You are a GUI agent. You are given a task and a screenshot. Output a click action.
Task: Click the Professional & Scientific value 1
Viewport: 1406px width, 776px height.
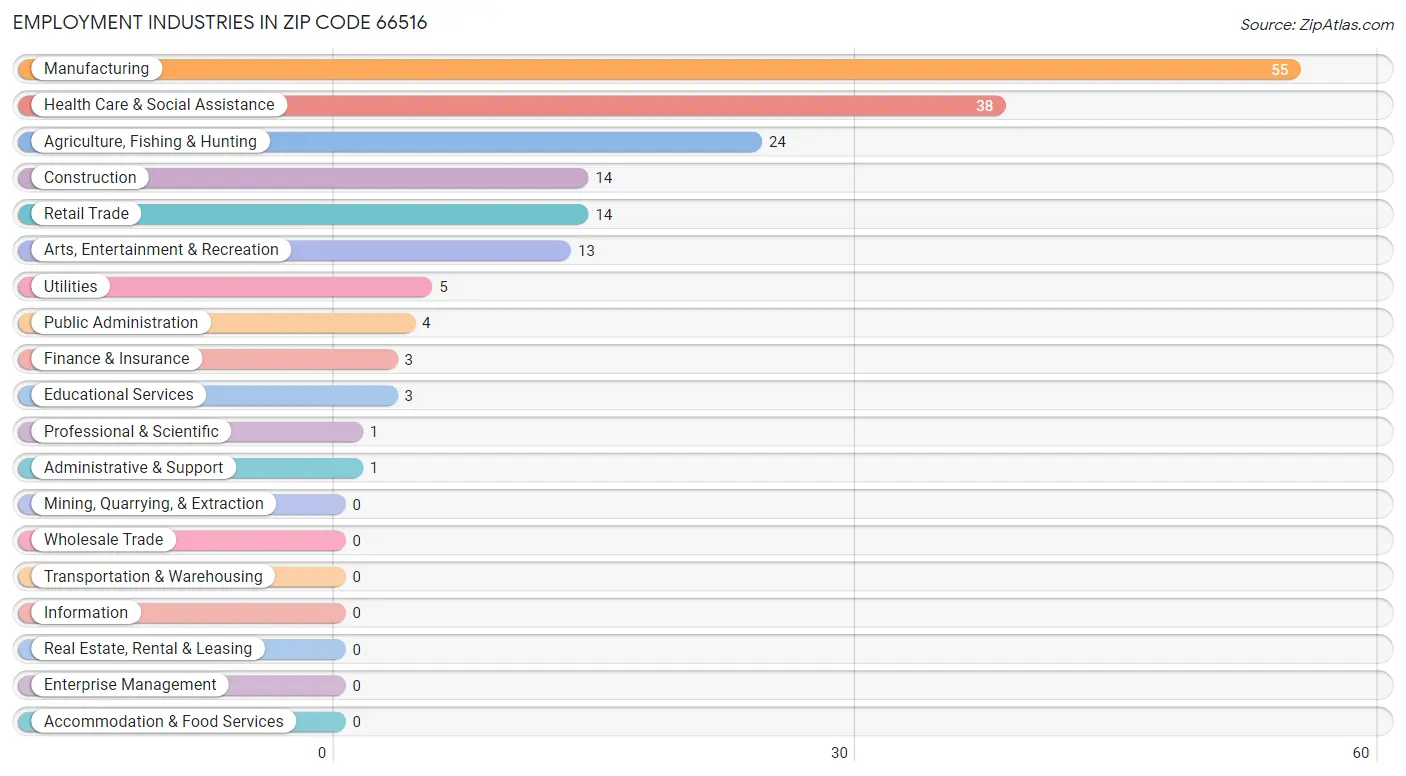374,432
